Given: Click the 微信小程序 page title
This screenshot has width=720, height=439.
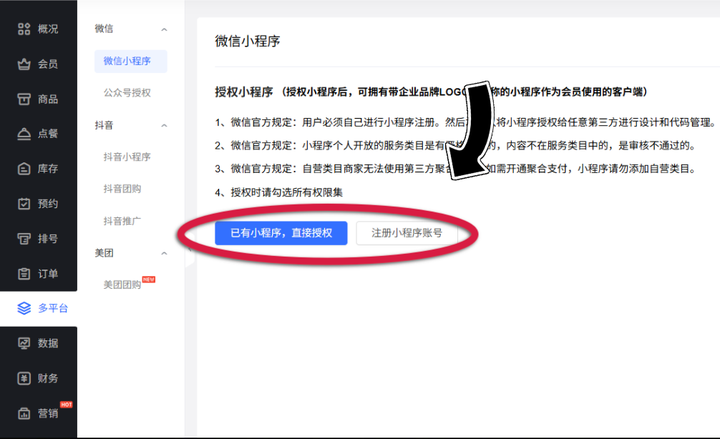Looking at the screenshot, I should point(248,41).
